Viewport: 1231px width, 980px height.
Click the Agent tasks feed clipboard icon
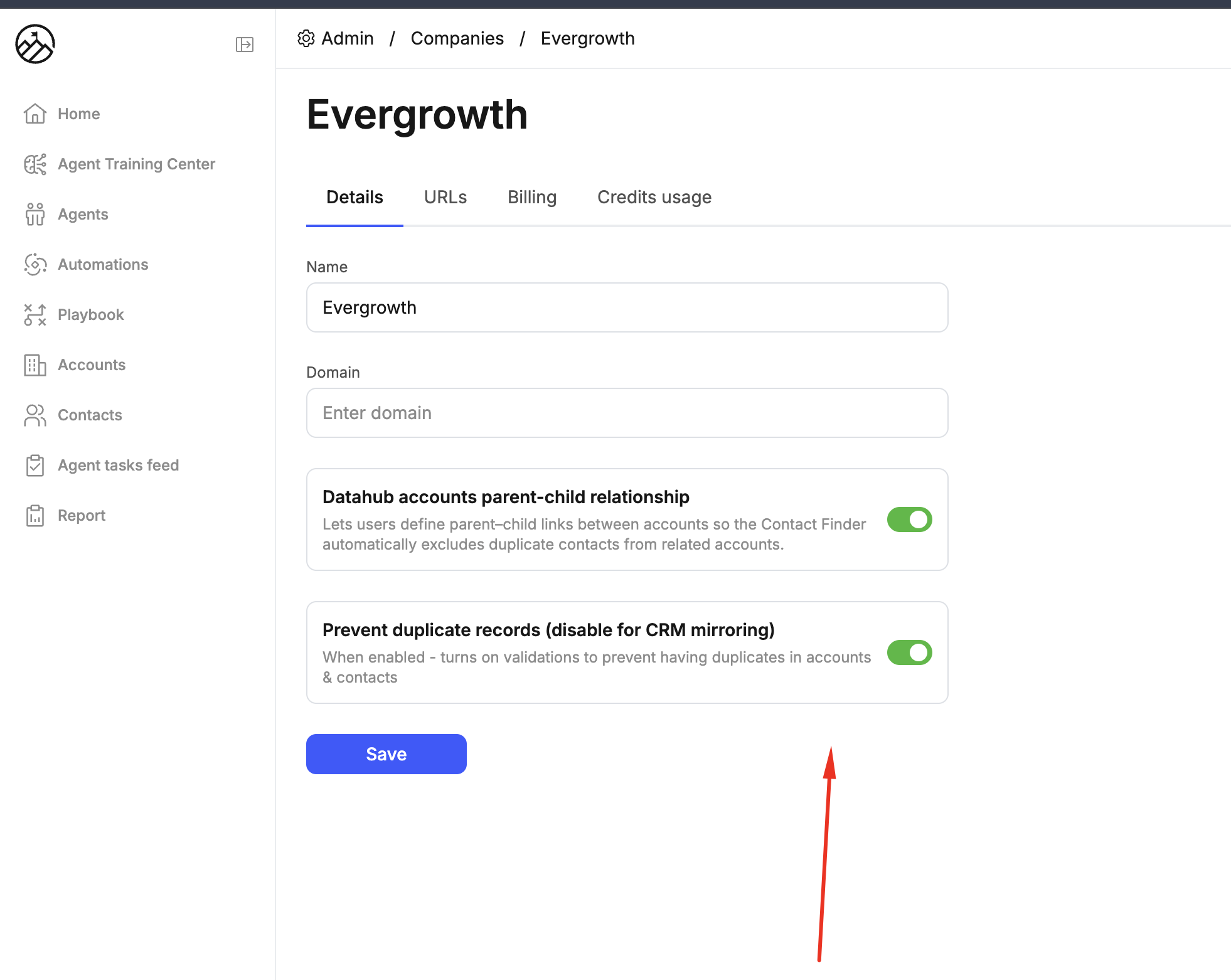pos(35,465)
